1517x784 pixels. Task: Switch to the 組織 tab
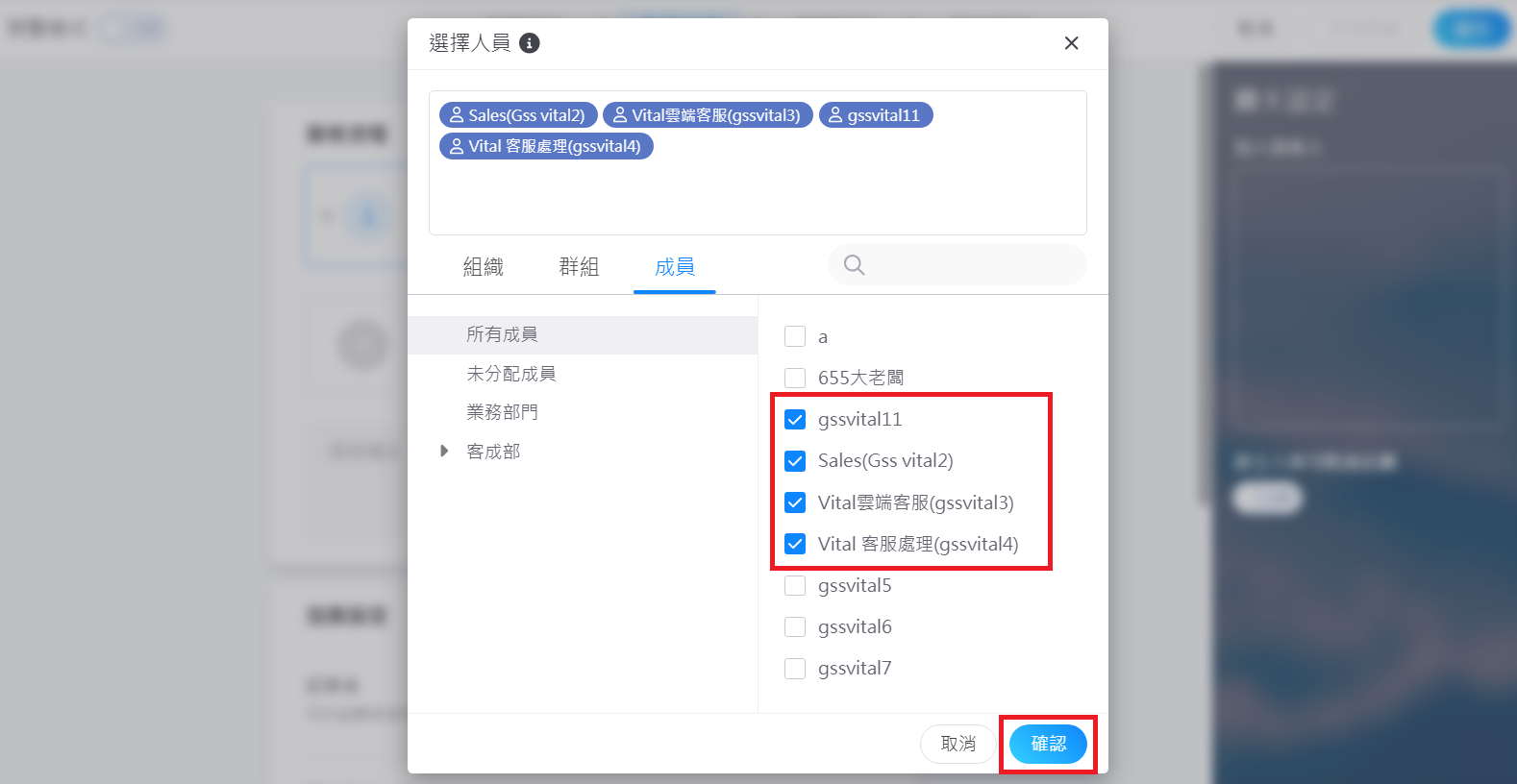coord(484,267)
